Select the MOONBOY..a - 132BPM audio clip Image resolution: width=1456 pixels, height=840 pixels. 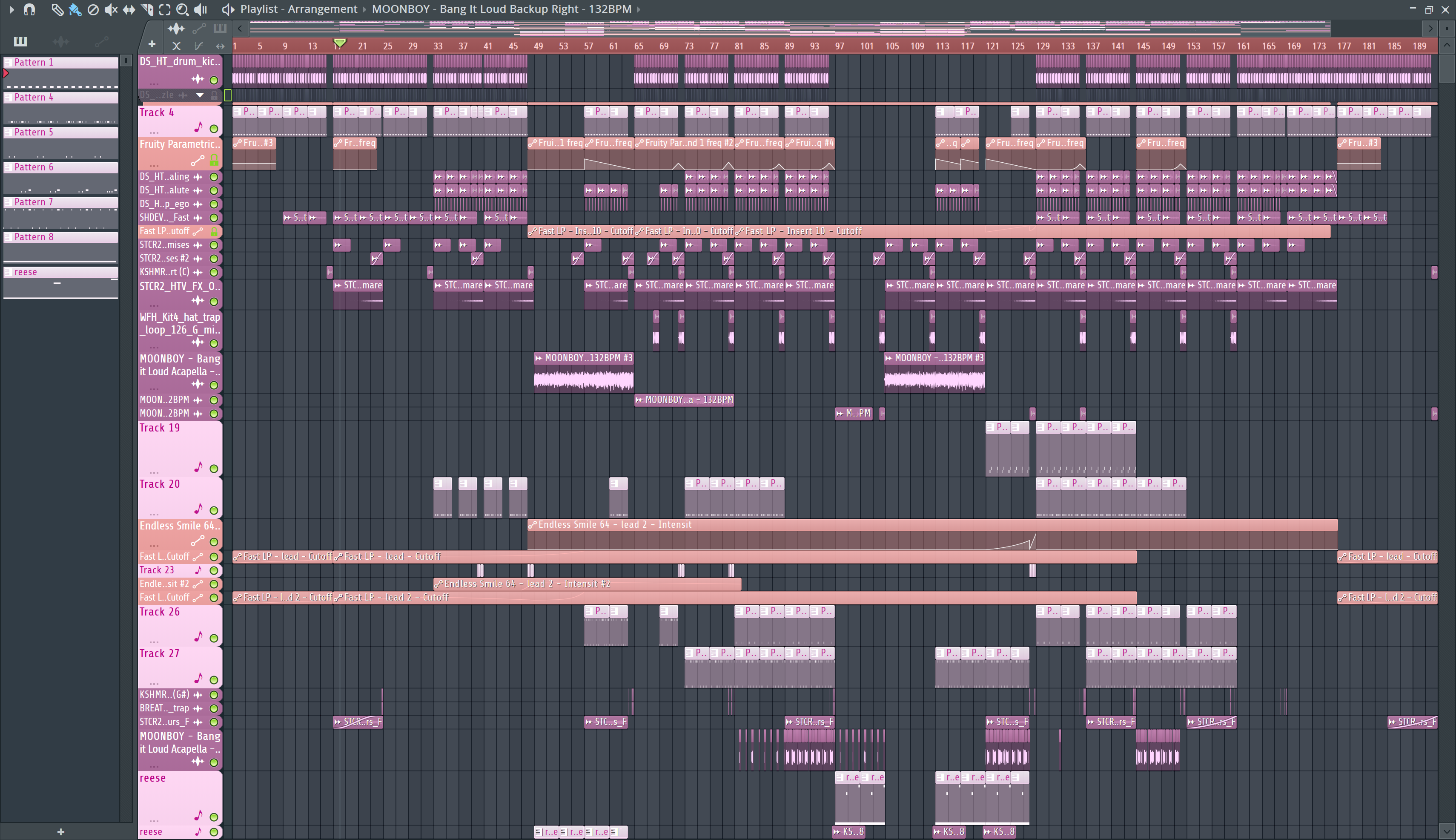(x=684, y=400)
